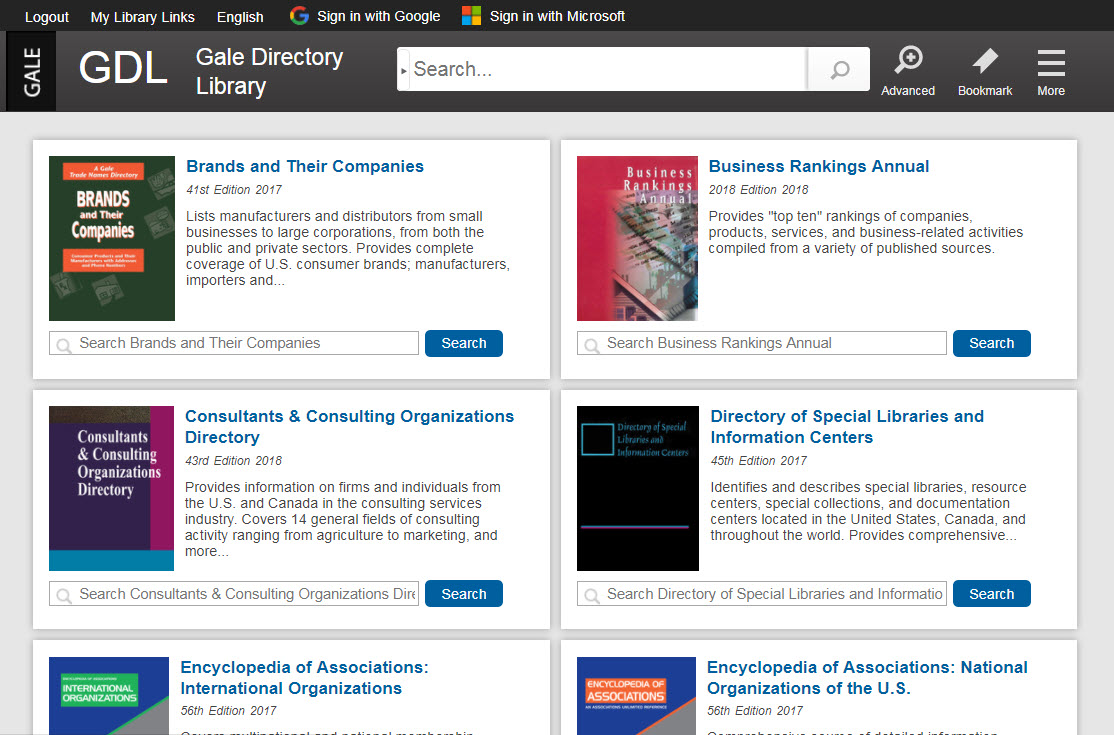Expand the search box options arrow
The height and width of the screenshot is (735, 1114).
click(404, 70)
